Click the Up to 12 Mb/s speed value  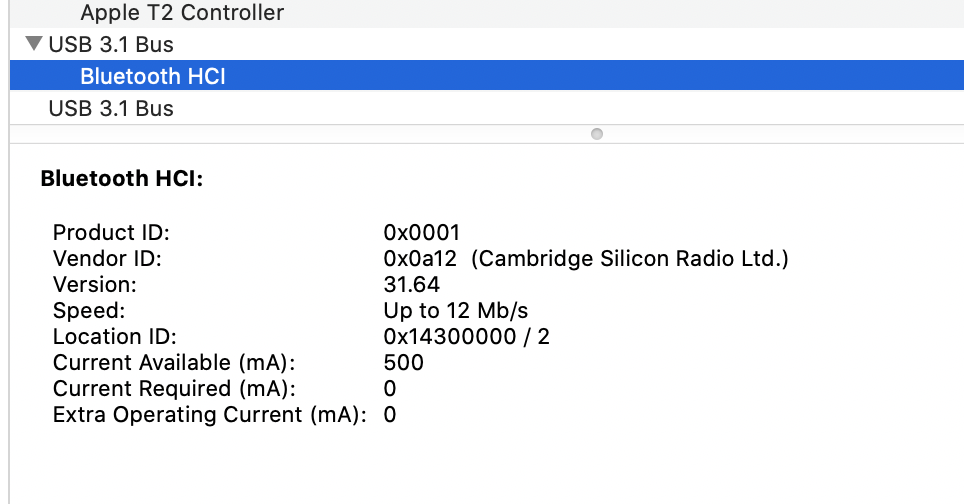455,311
